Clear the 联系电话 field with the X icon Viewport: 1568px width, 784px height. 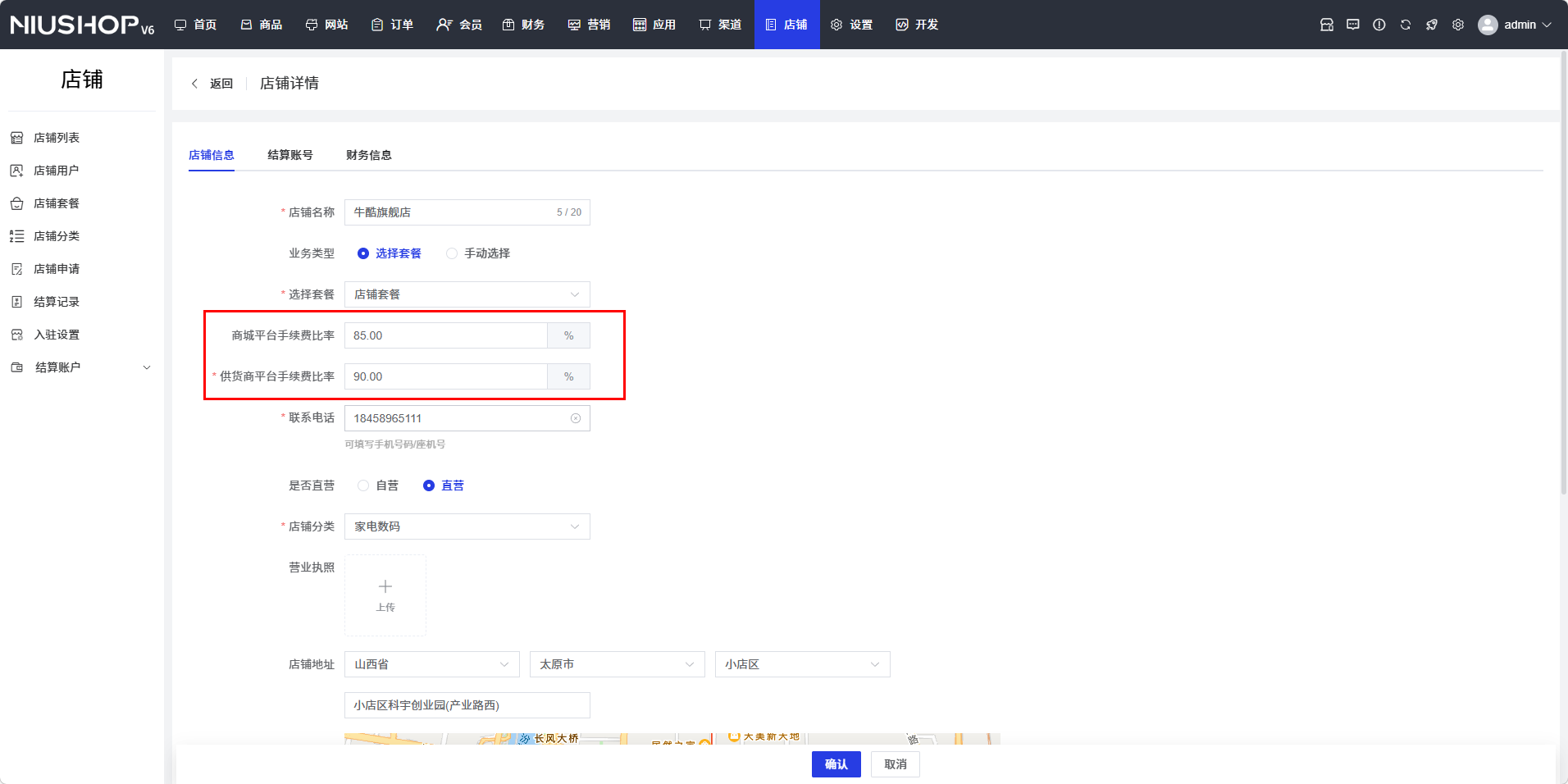(576, 418)
